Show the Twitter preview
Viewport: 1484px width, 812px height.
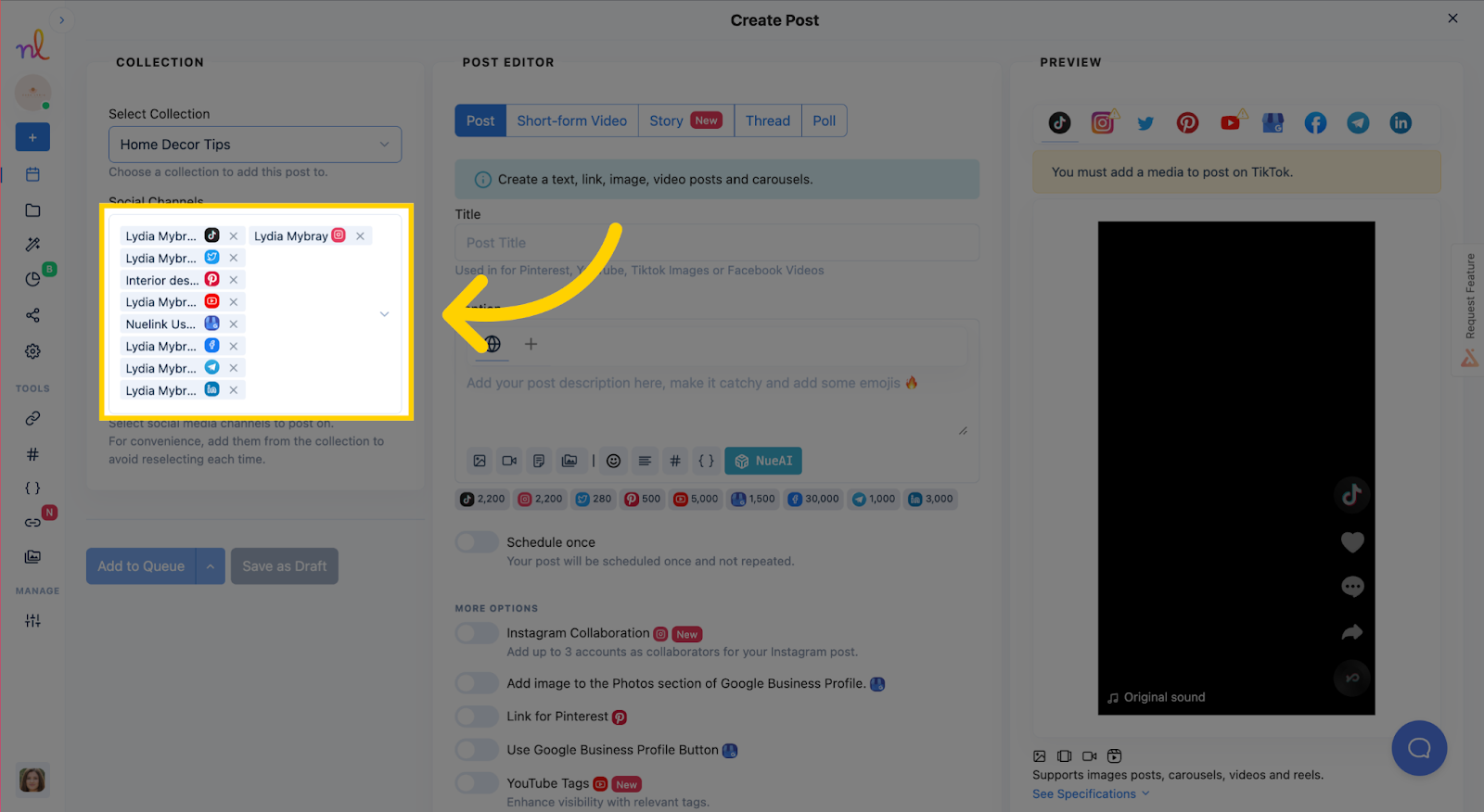[x=1145, y=122]
